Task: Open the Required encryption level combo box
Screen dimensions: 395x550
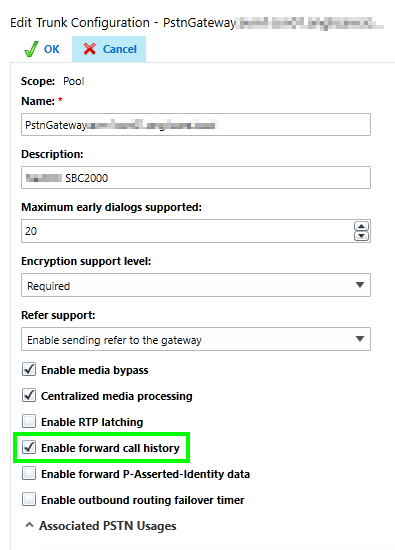Action: tap(196, 285)
